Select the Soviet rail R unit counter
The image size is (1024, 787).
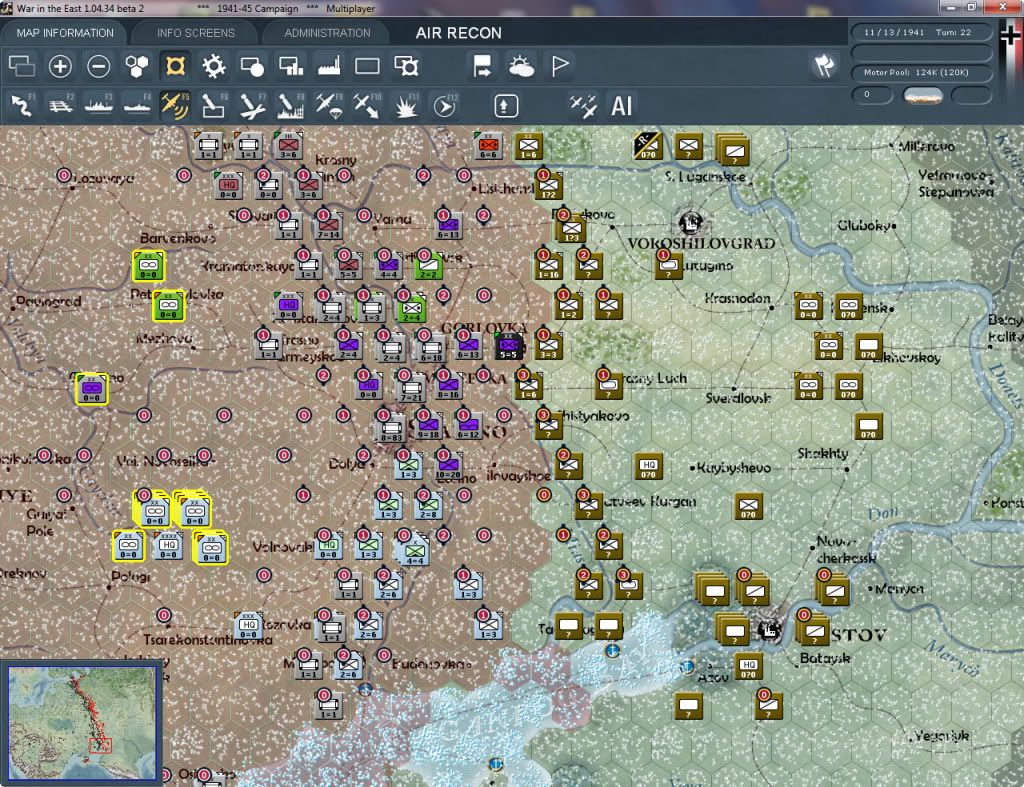click(x=648, y=146)
